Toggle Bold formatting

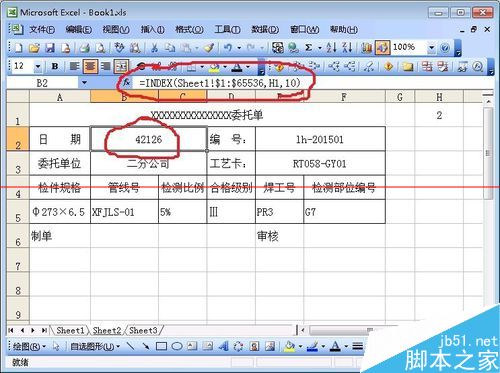(55, 67)
